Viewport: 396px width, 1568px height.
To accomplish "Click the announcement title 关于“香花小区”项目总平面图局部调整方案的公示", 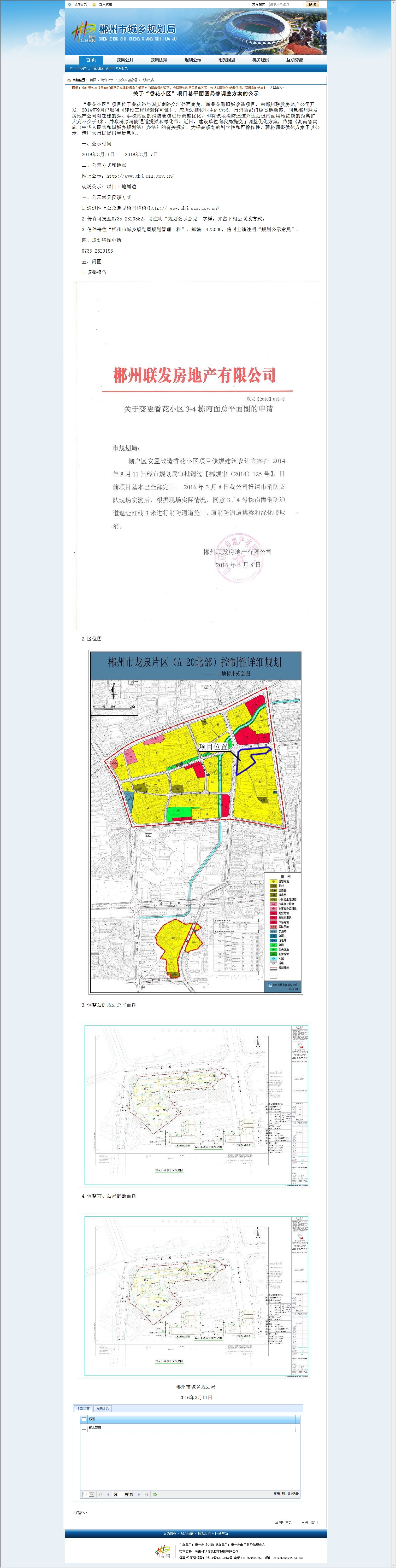I will pyautogui.click(x=196, y=94).
